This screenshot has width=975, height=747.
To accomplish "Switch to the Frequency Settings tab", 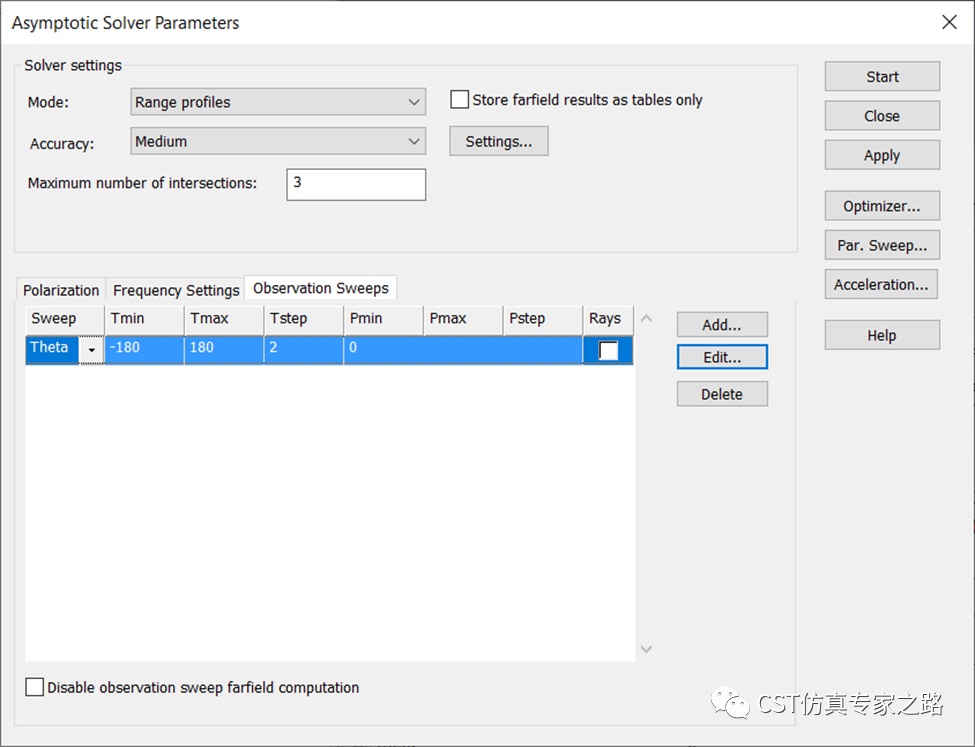I will pos(176,290).
